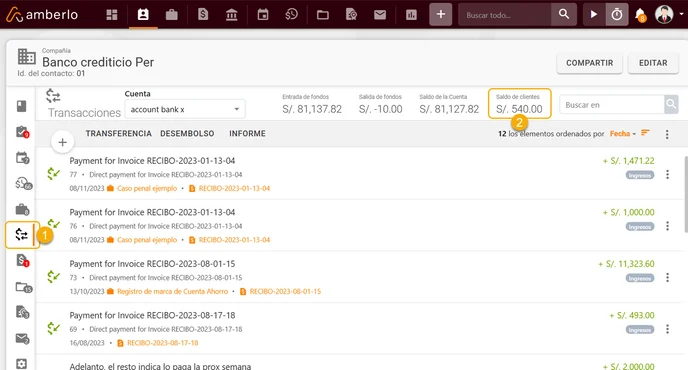Open the Matters briefcase icon in top bar
Viewport: 688px width, 370px height.
tap(172, 15)
